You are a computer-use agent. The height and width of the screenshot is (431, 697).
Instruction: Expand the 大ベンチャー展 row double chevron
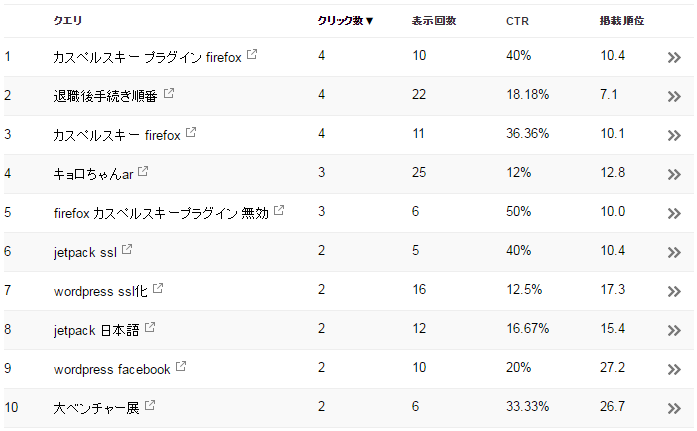pyautogui.click(x=674, y=408)
